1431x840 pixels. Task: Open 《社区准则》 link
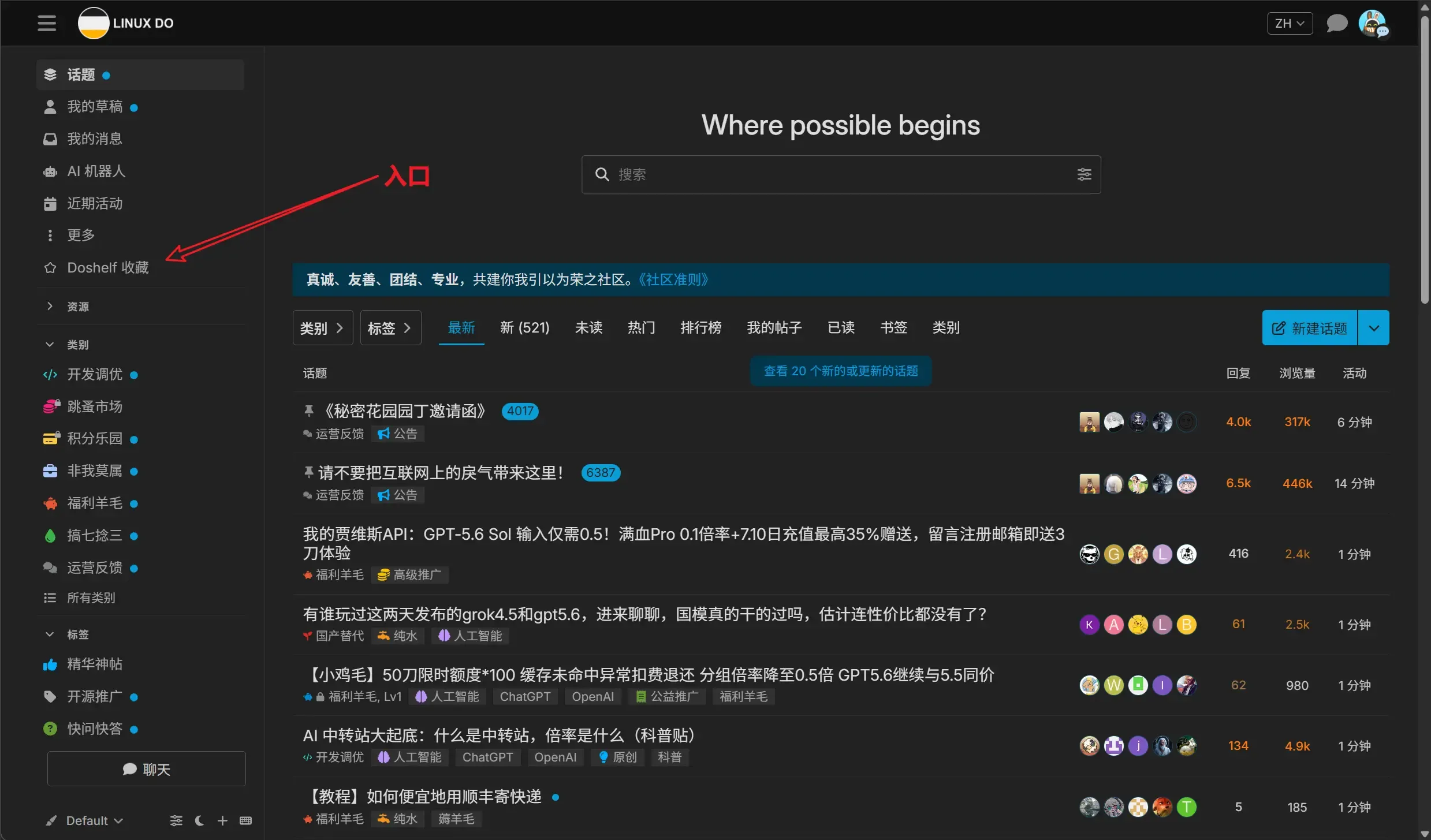(x=673, y=280)
